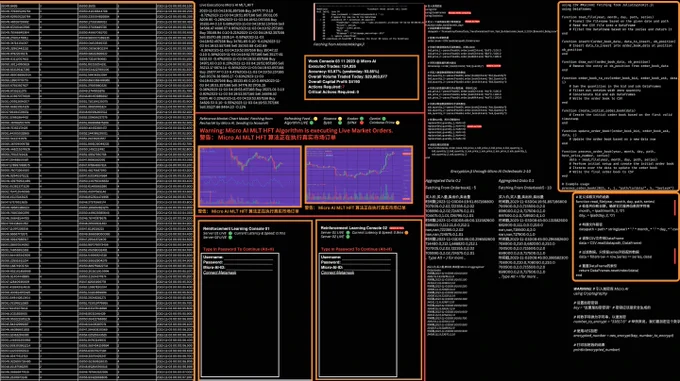Click the Coinbase Prime yellow status indicator
The image size is (680, 381).
(x=398, y=123)
